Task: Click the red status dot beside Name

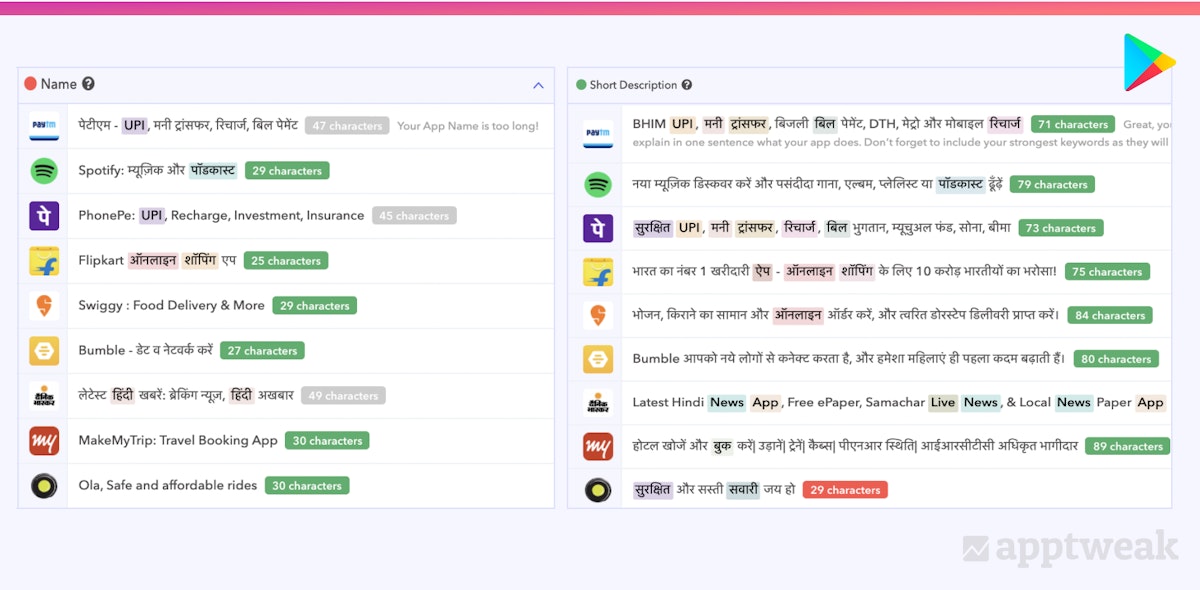Action: 30,85
